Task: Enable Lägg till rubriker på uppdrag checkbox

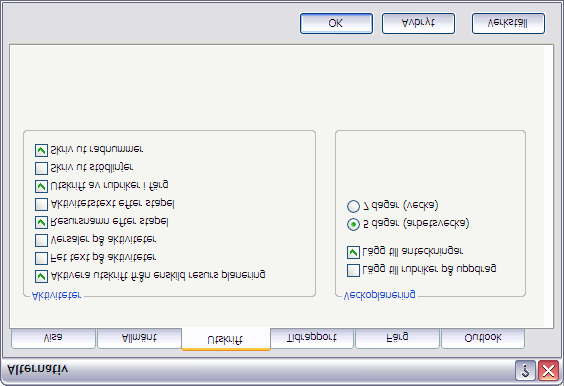Action: 353,271
